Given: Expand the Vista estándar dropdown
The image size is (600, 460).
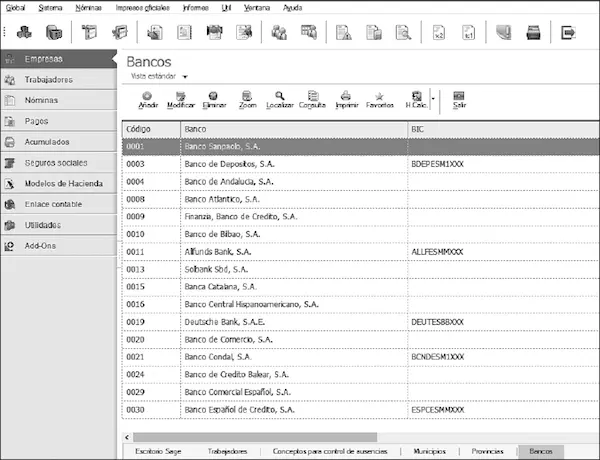Looking at the screenshot, I should coord(185,76).
